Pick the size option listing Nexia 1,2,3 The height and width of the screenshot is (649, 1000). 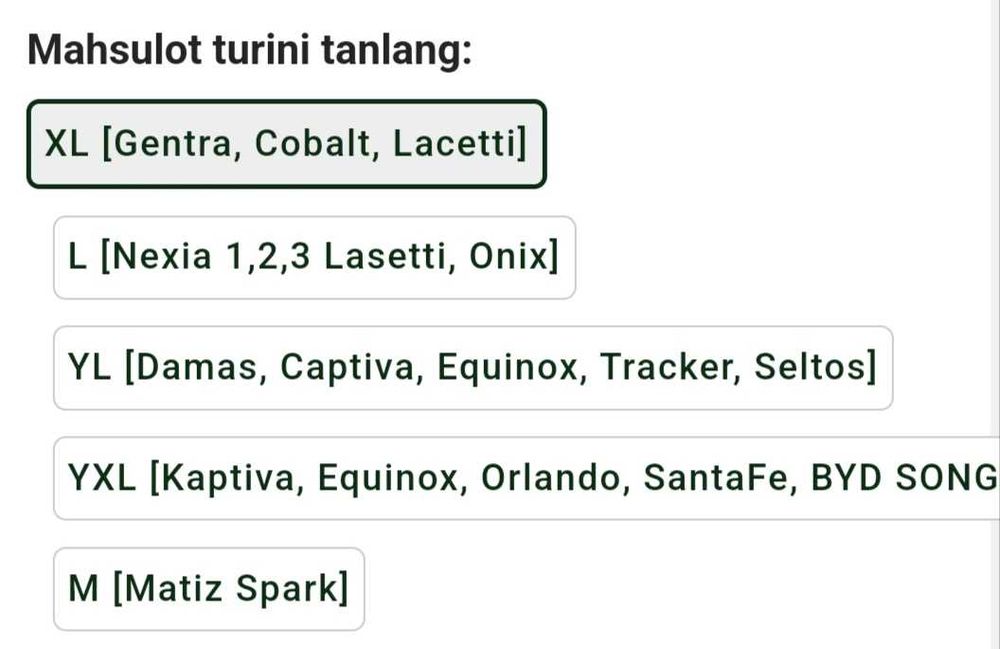point(314,258)
